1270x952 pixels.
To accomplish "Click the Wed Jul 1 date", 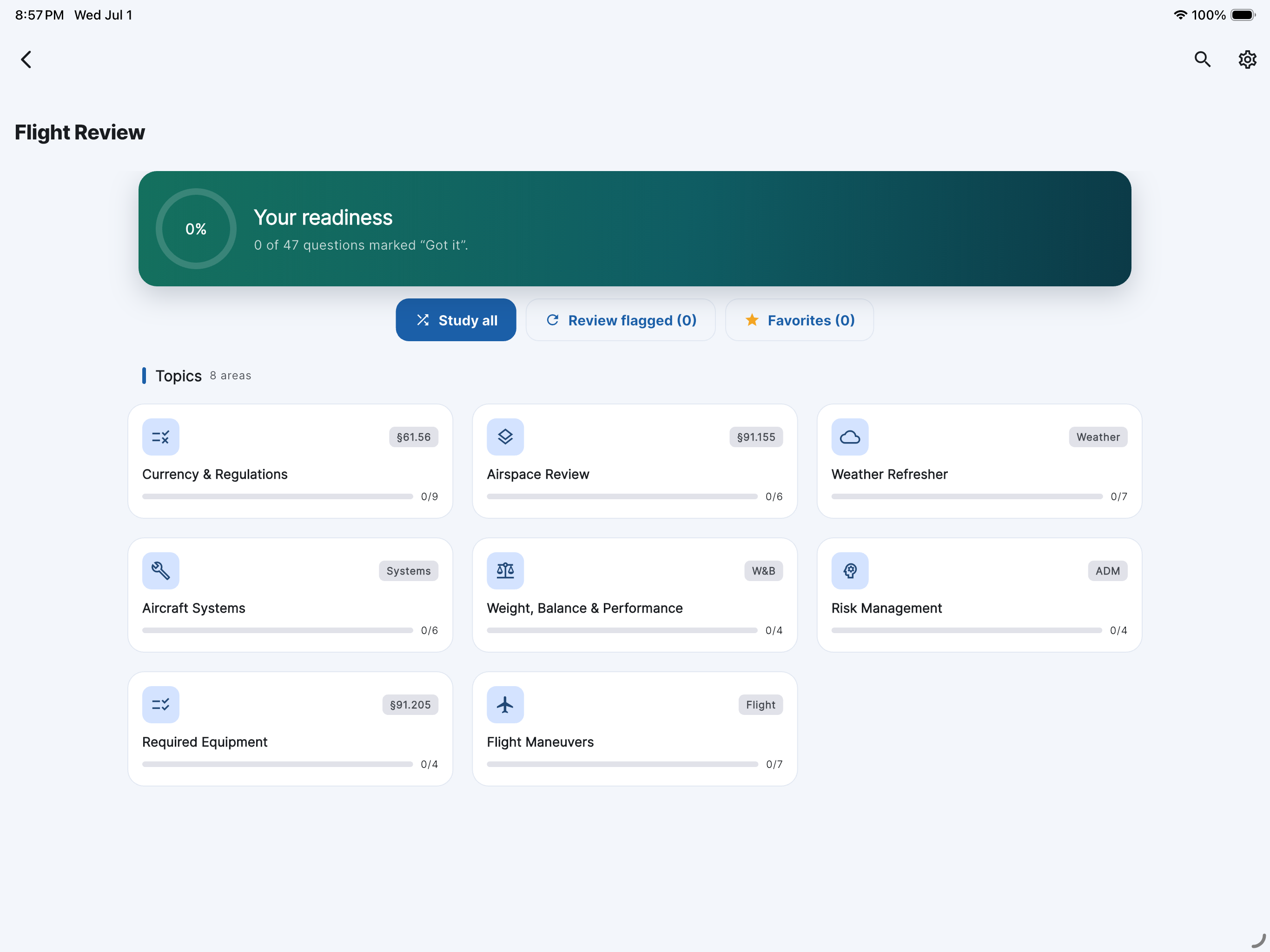I will [x=103, y=15].
